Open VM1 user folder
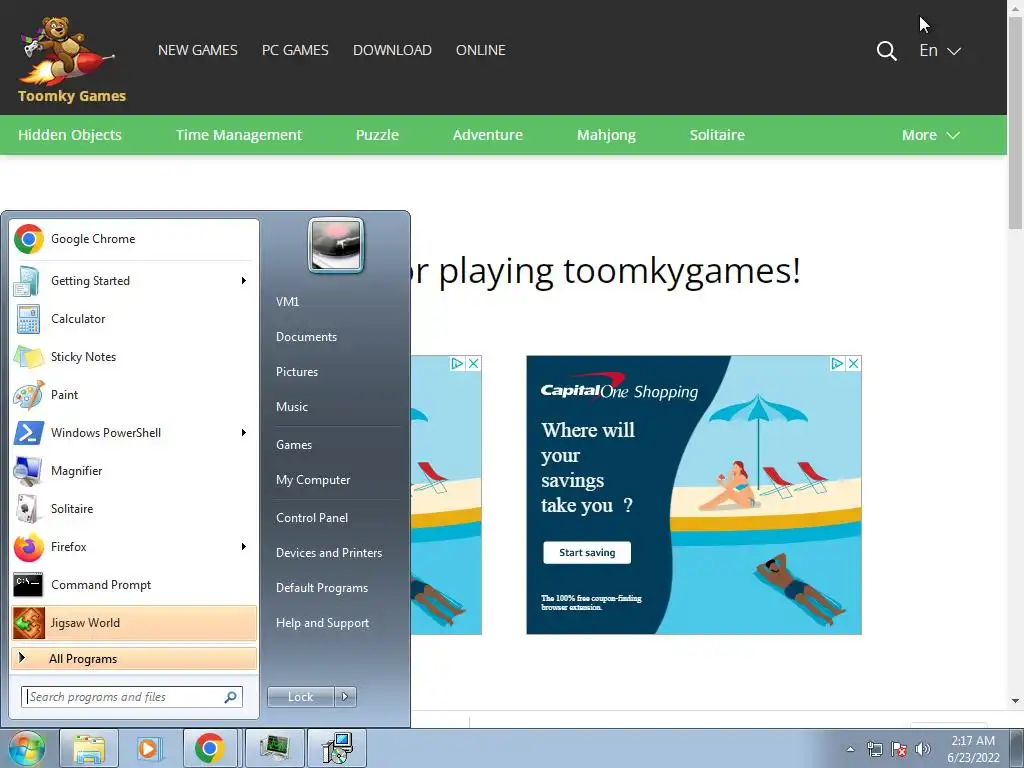This screenshot has height=768, width=1024. point(287,302)
